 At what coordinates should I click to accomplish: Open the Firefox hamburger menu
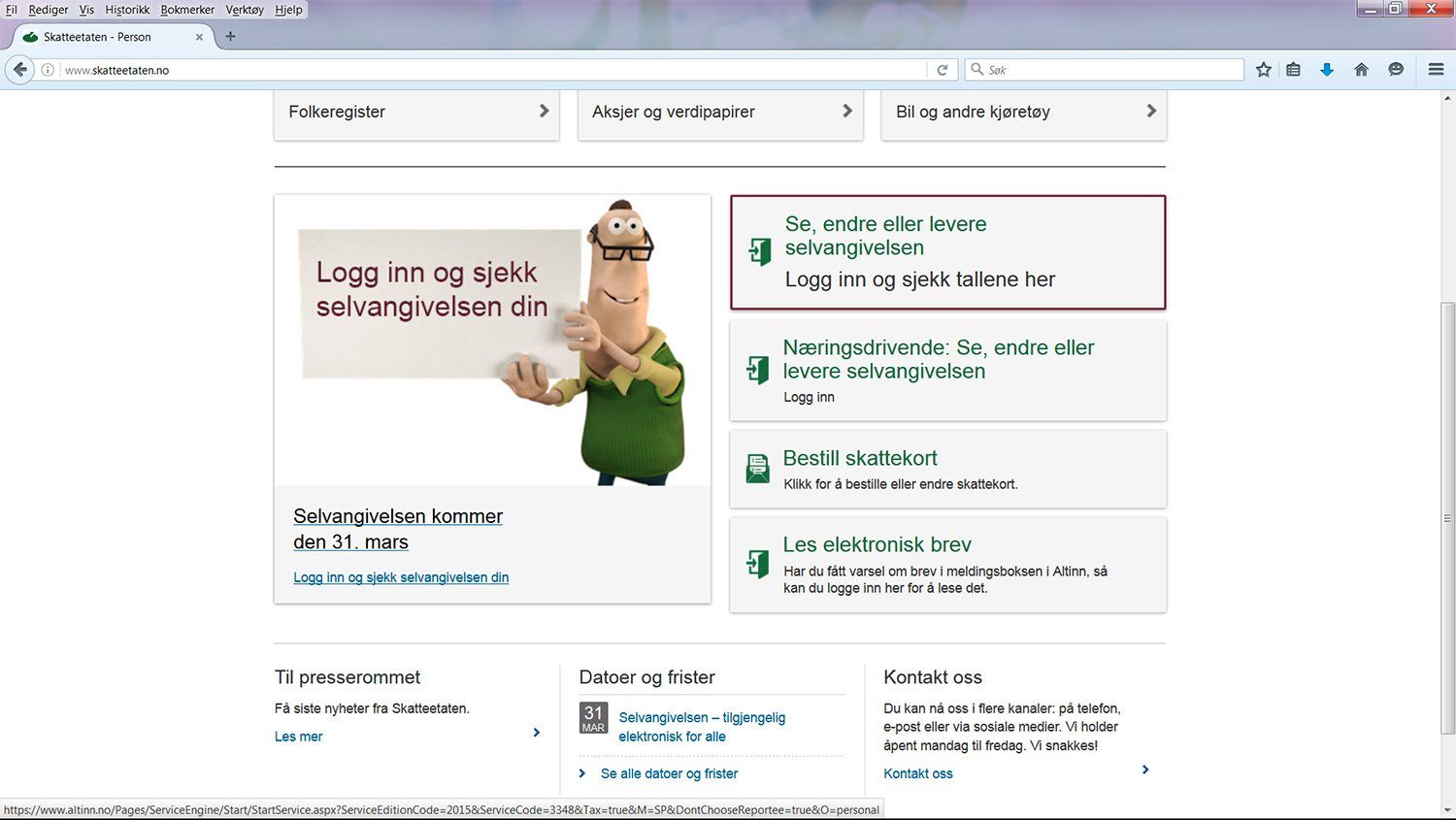pyautogui.click(x=1436, y=70)
